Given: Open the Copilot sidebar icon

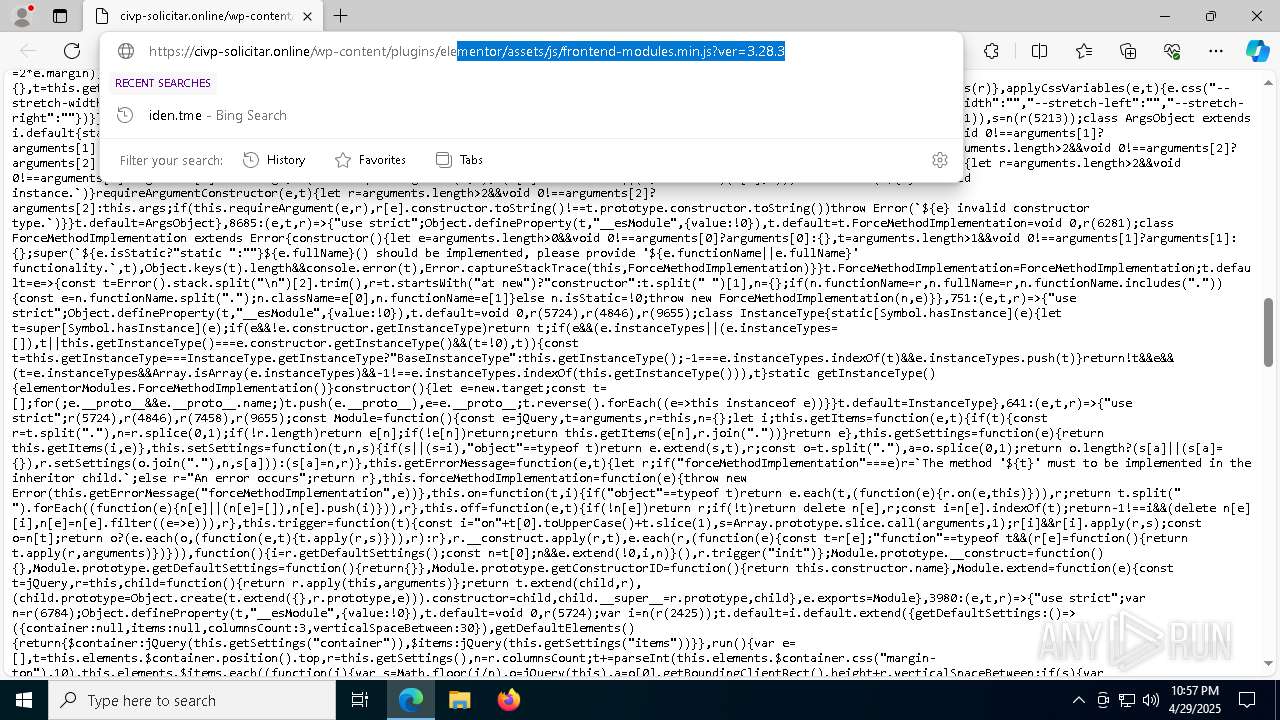Looking at the screenshot, I should [x=1257, y=51].
